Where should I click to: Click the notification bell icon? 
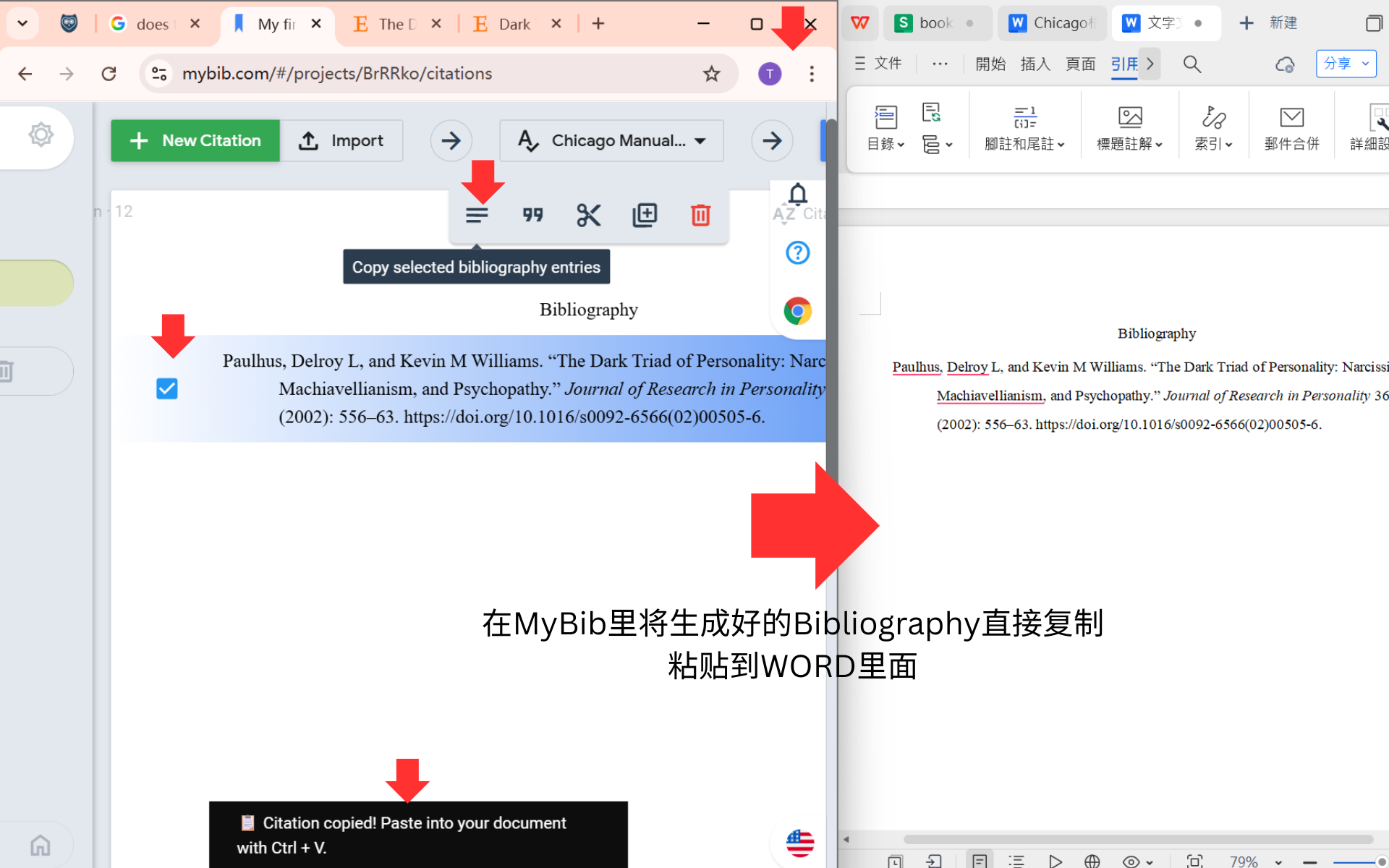point(797,194)
